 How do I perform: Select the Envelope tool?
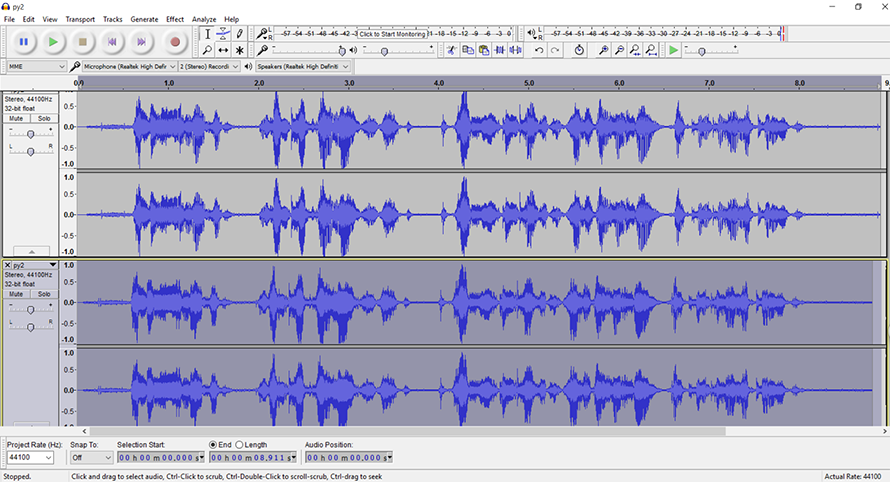coord(223,34)
